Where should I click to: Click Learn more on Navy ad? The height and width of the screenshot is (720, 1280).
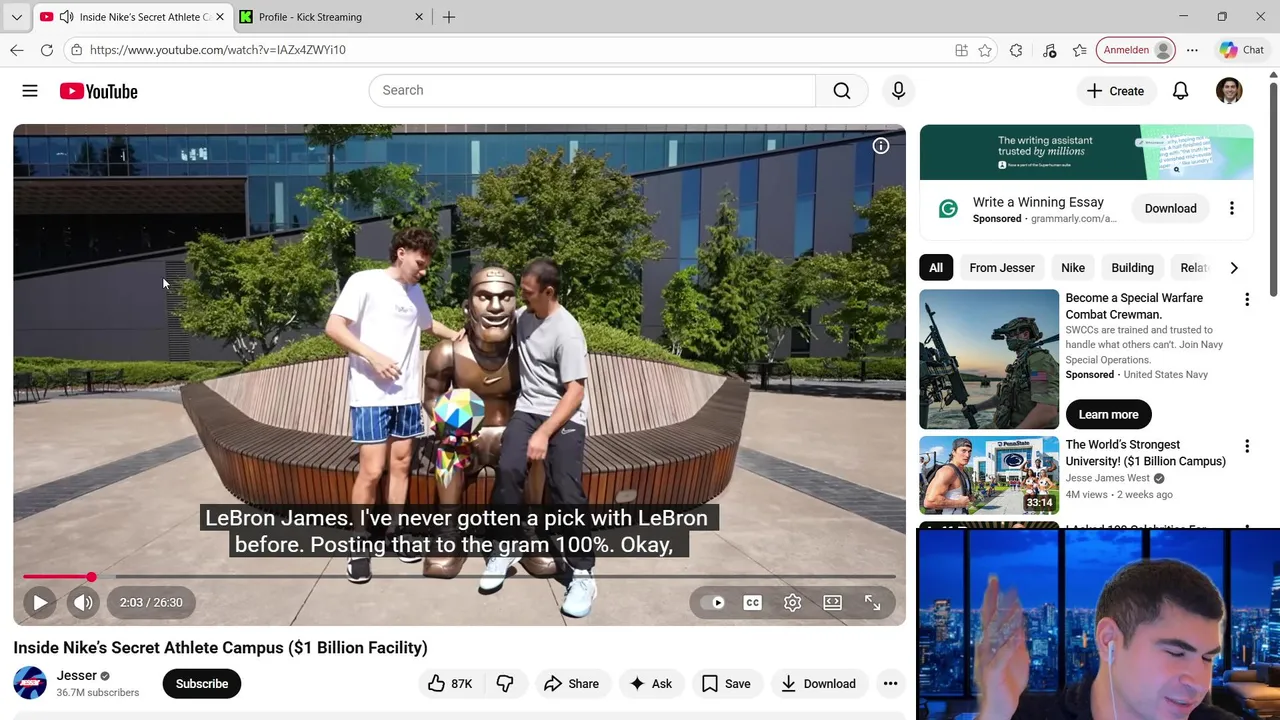(x=1108, y=414)
